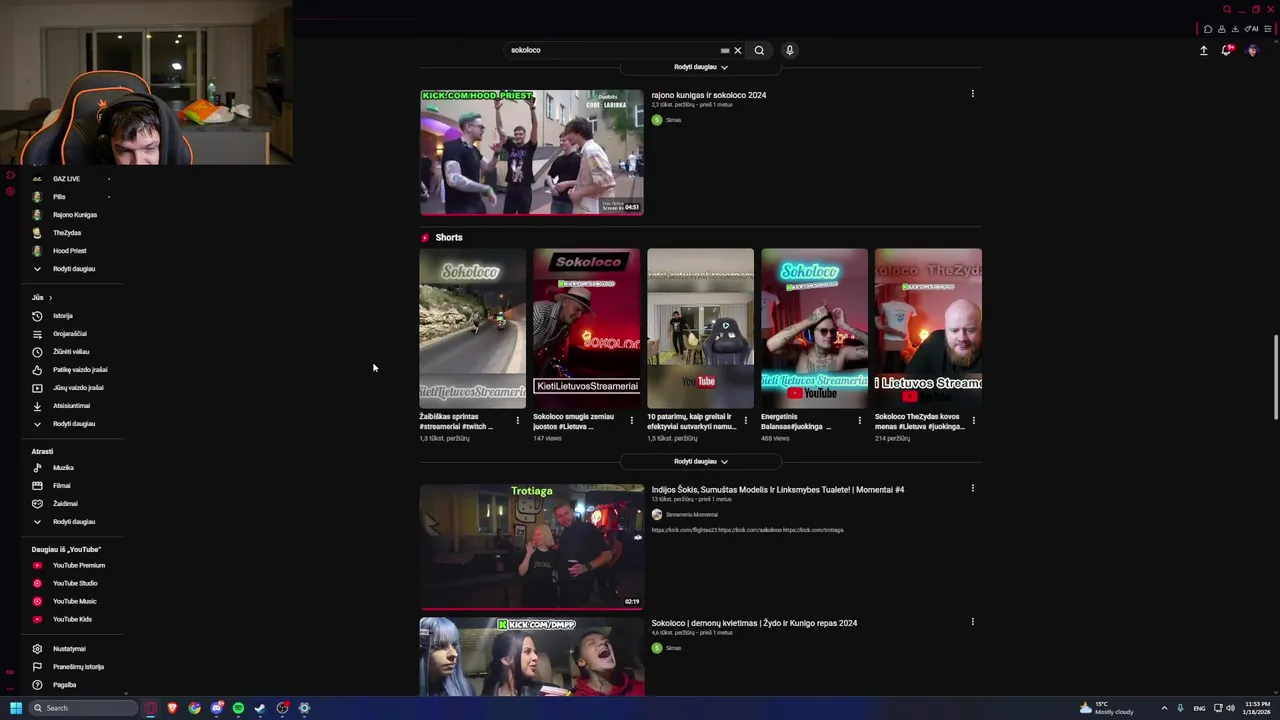The width and height of the screenshot is (1280, 720).
Task: Open browser downloads icon
Action: pyautogui.click(x=1235, y=29)
